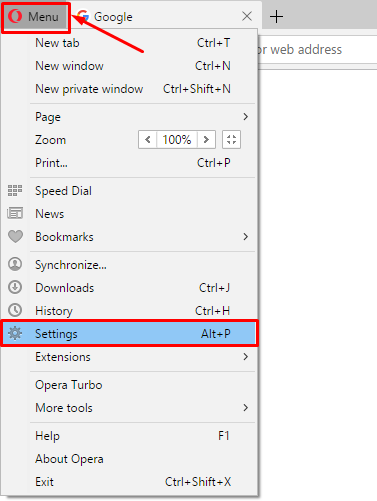Image resolution: width=377 pixels, height=501 pixels.
Task: Open a new tab with plus button
Action: pos(276,16)
